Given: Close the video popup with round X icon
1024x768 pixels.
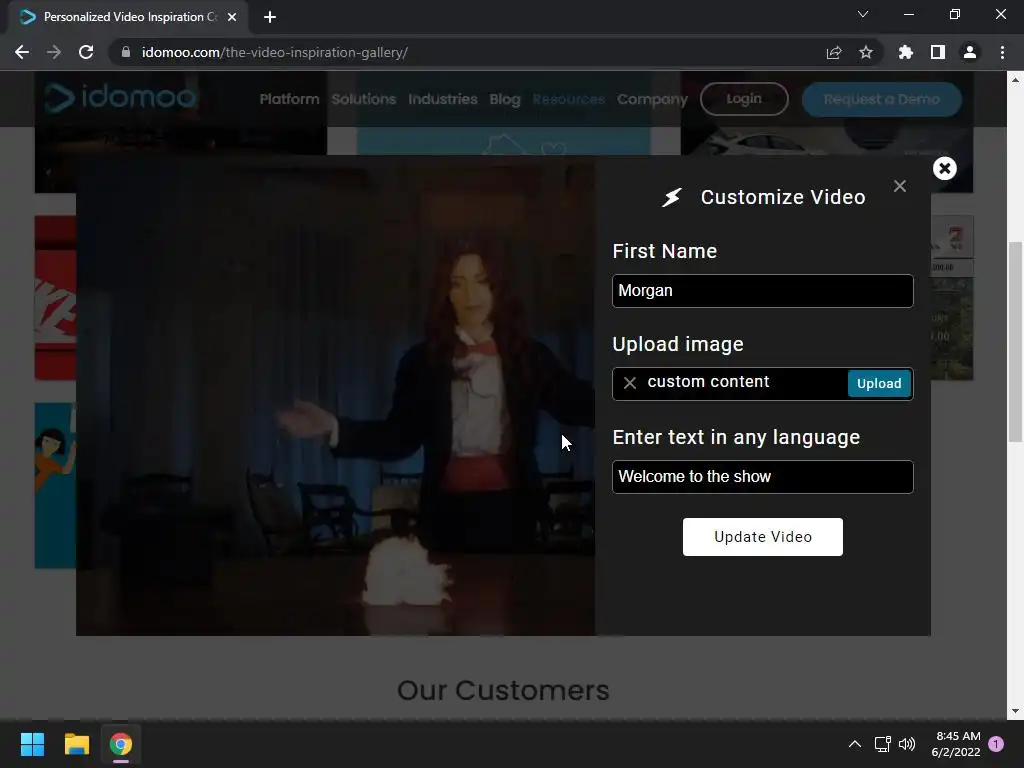Looking at the screenshot, I should point(944,168).
